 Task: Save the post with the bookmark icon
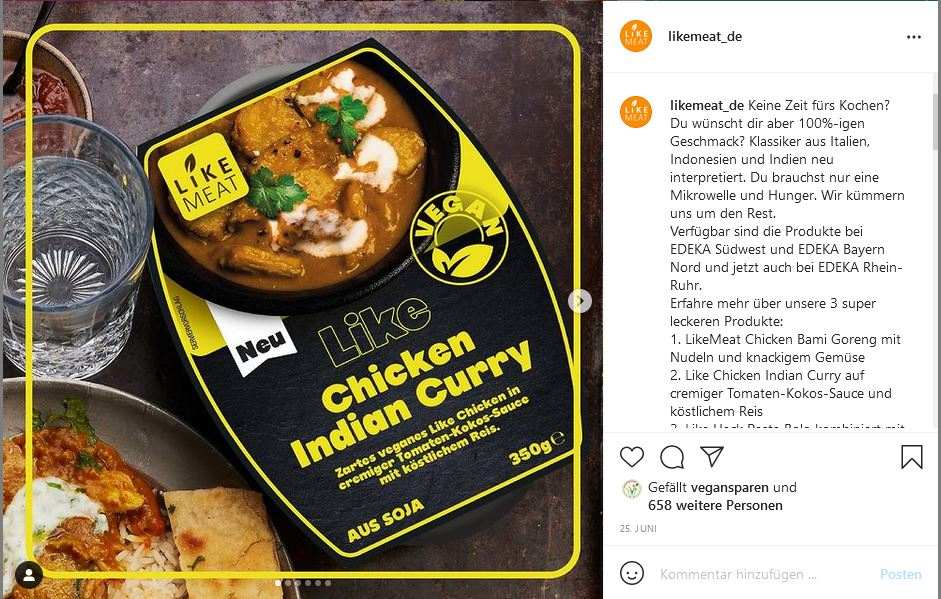pyautogui.click(x=912, y=457)
